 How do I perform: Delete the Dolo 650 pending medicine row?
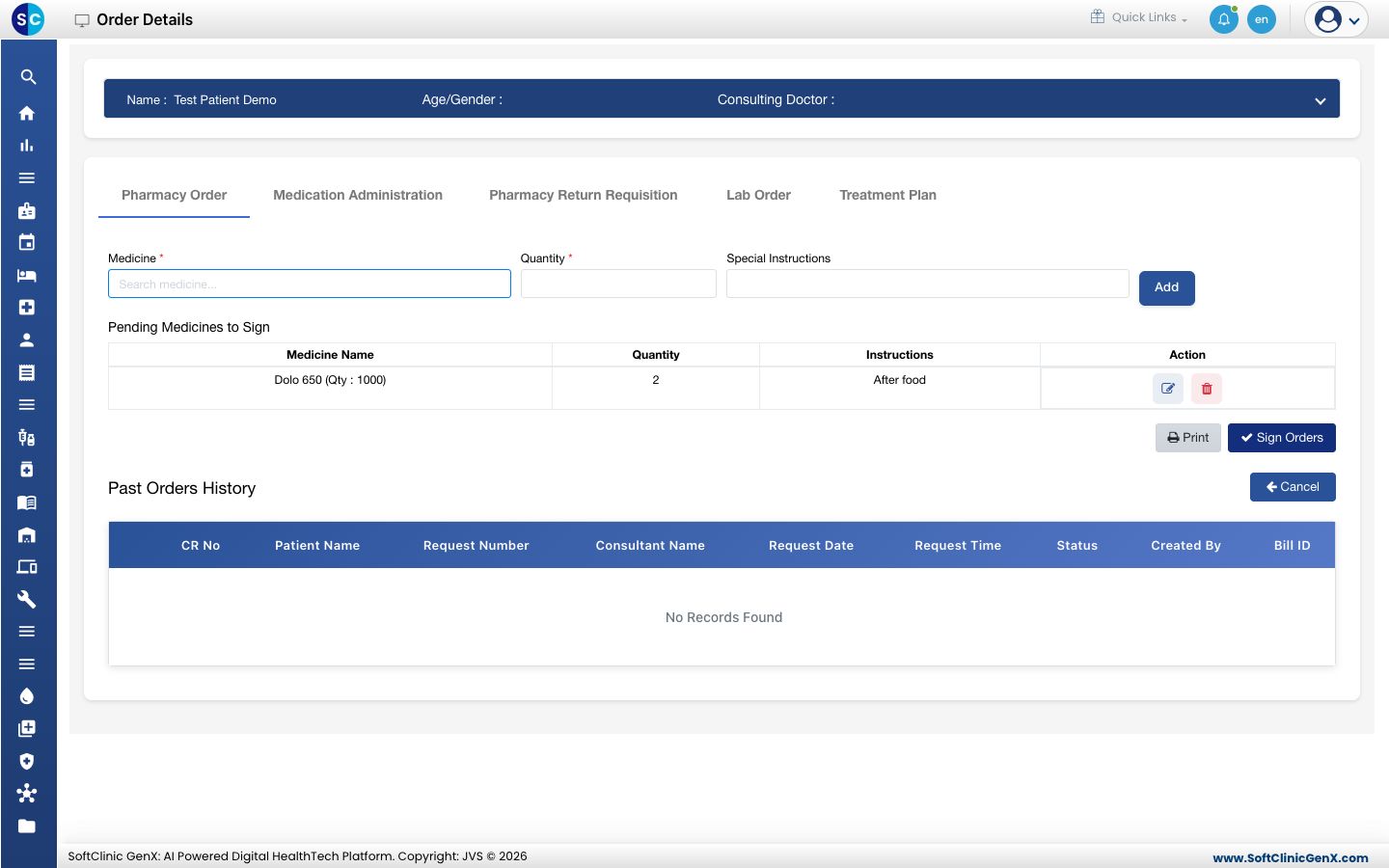(x=1207, y=389)
